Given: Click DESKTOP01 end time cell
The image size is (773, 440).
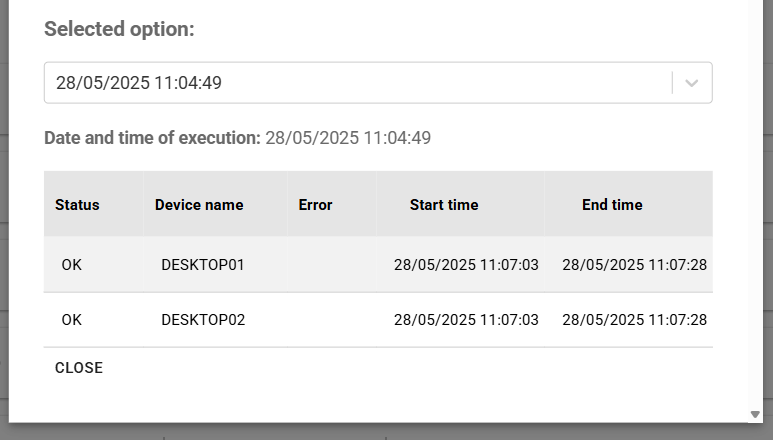Looking at the screenshot, I should click(634, 265).
